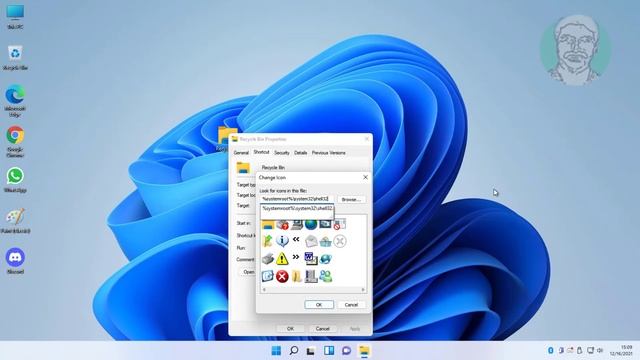Pick the shopping basket icon
Screen dimensions: 640x360
325,242
